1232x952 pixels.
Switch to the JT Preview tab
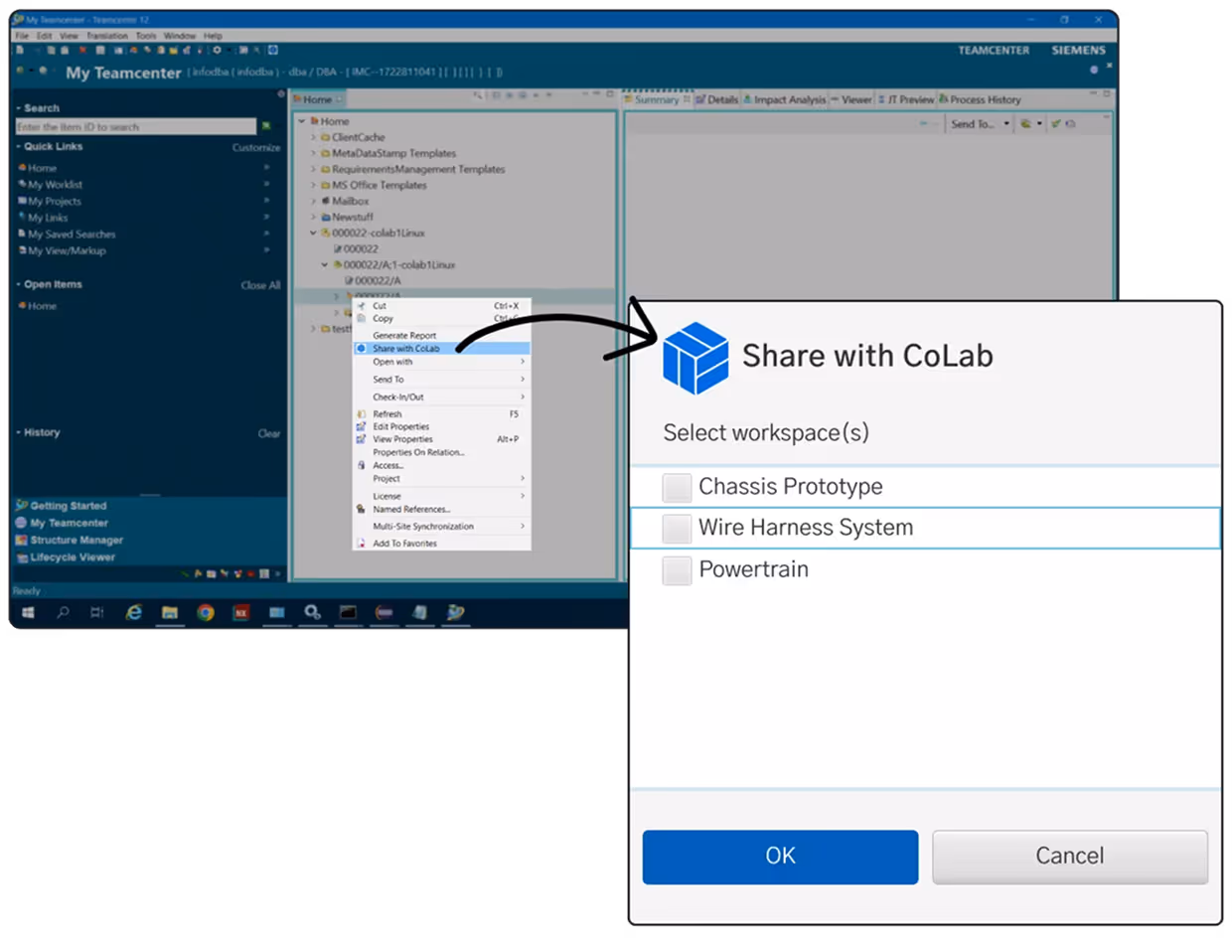pyautogui.click(x=906, y=99)
